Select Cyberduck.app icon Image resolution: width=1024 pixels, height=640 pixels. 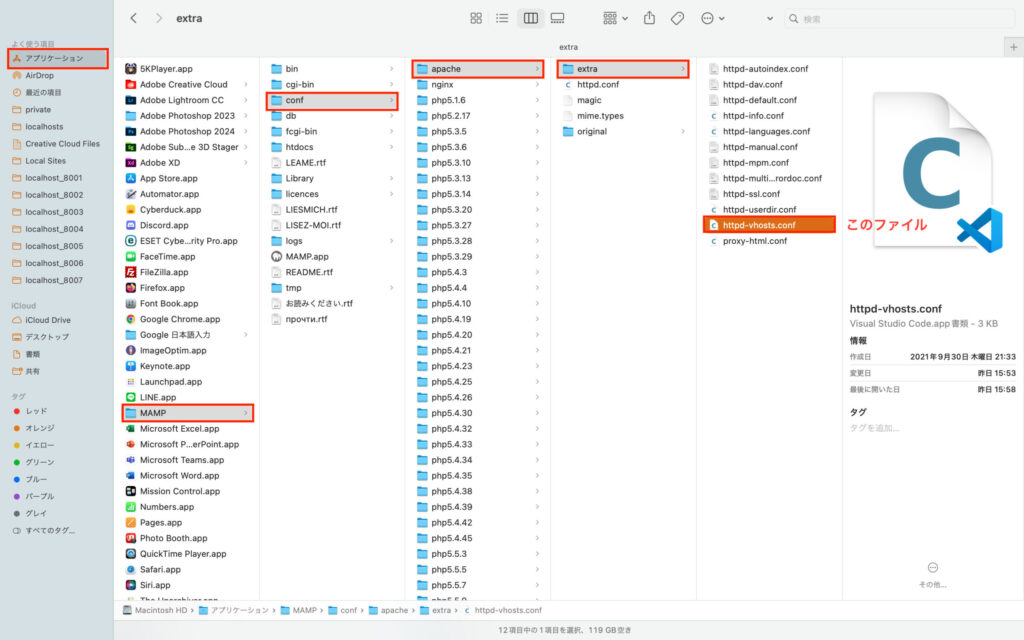[x=131, y=210]
